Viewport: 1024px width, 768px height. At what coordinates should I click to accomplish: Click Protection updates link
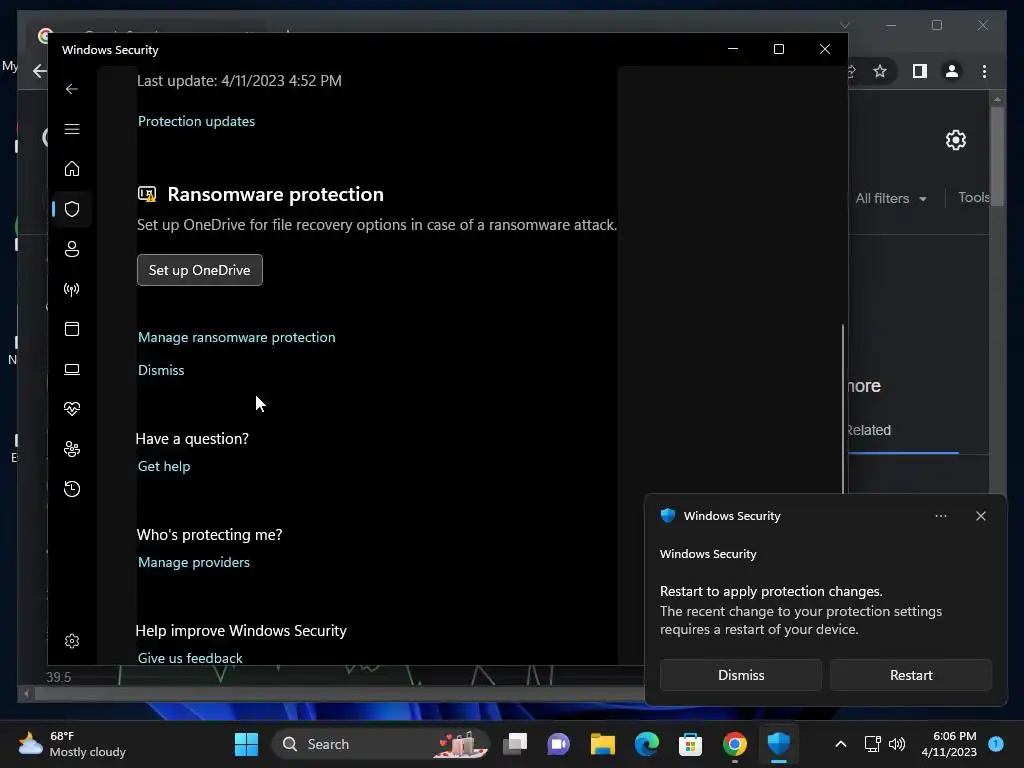[197, 121]
